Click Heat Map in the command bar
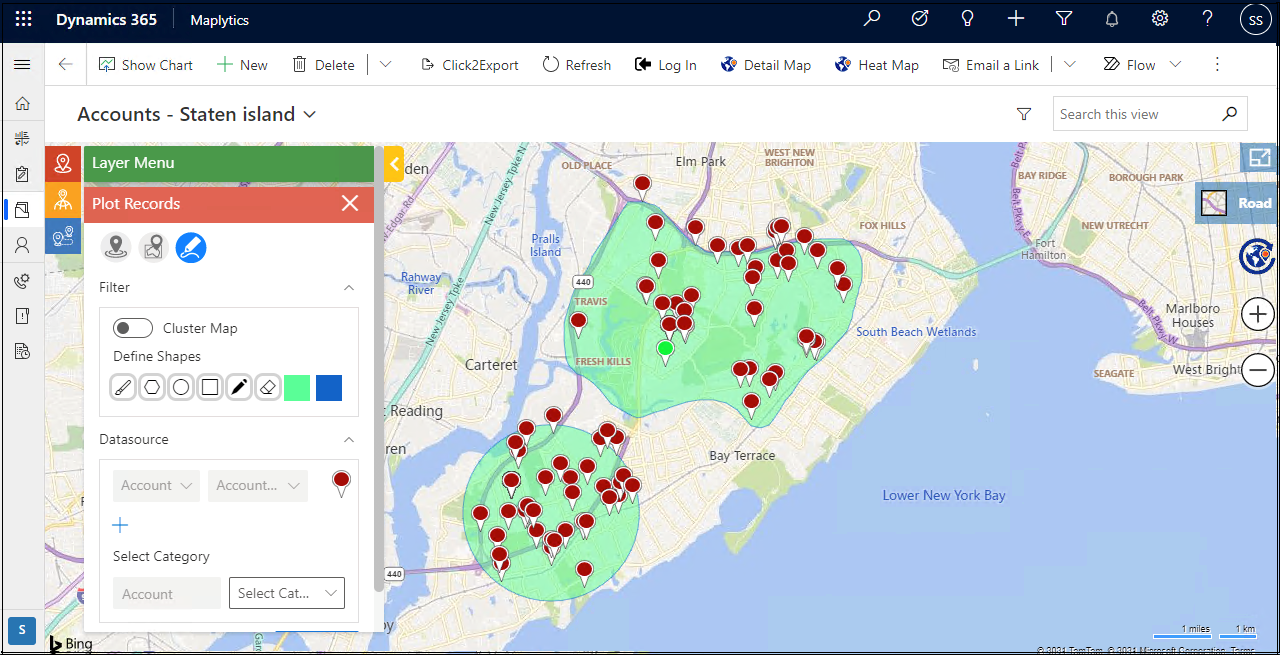 876,64
